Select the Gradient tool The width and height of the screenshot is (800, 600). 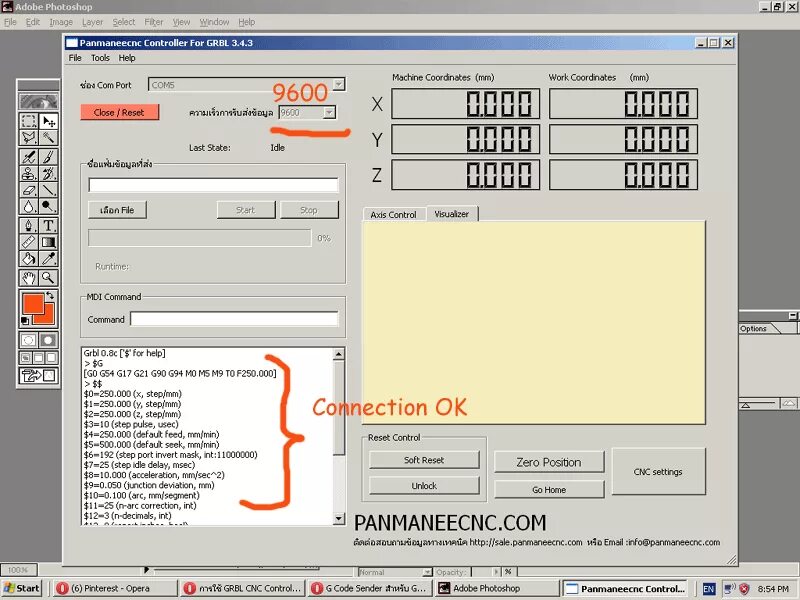click(48, 242)
